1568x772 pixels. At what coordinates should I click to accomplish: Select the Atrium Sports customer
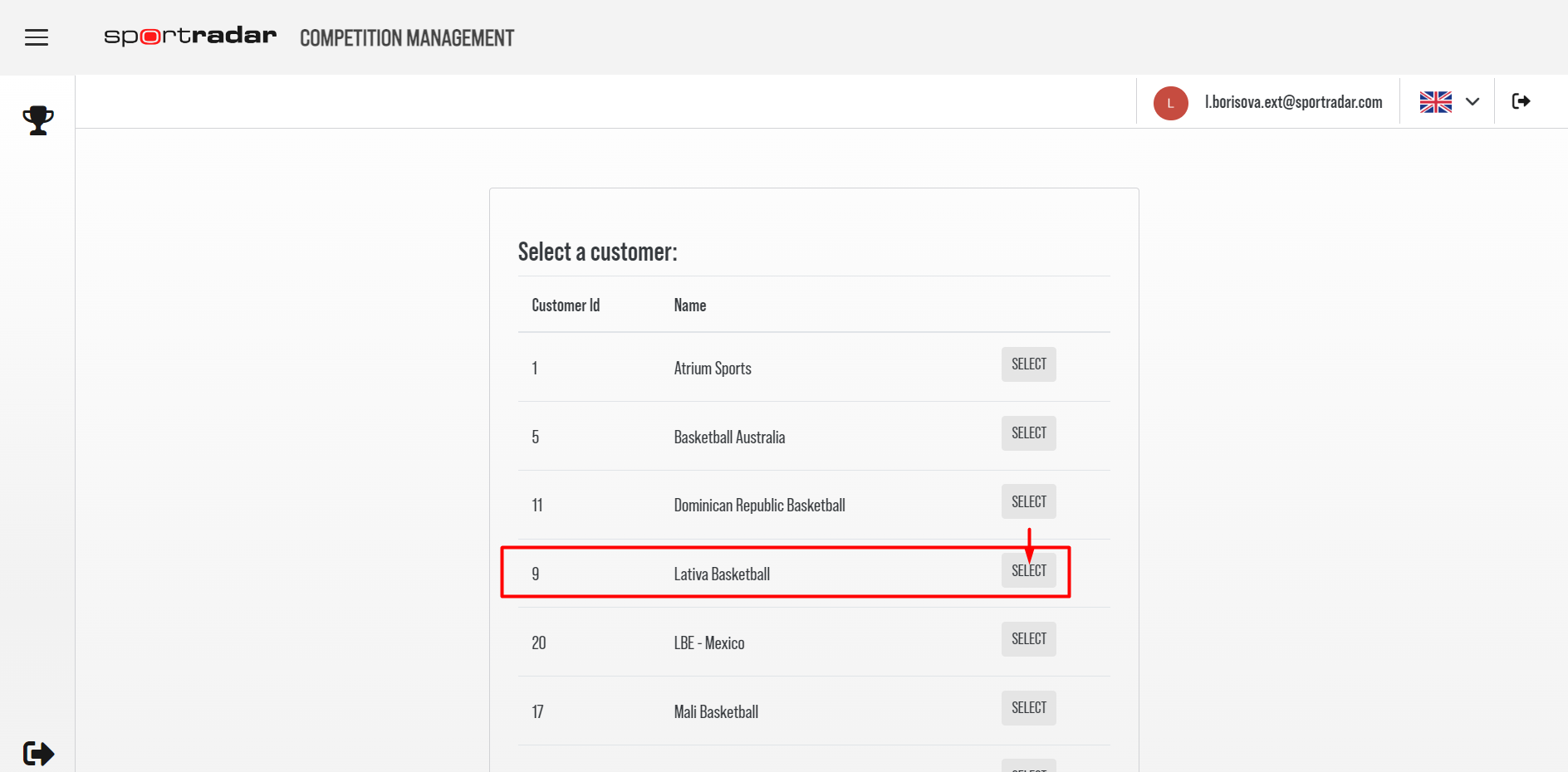tap(1028, 364)
